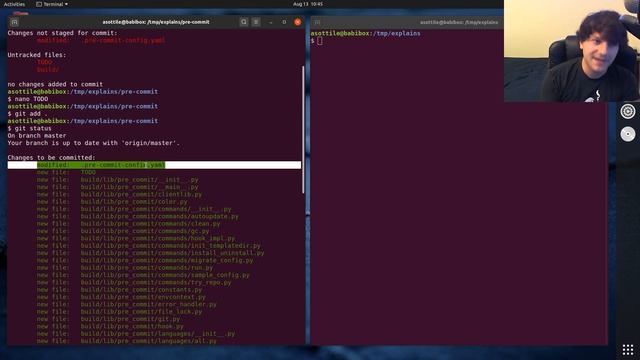Click the commands/install_uninstall.py line
The image size is (640, 360).
(151, 253)
